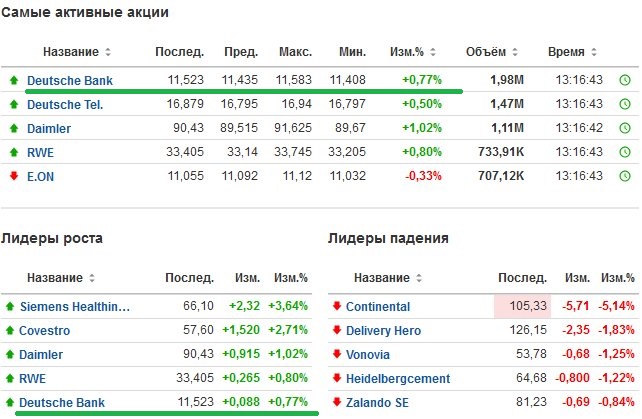Viewport: 642px width, 419px height.
Task: Click green up arrow beside Covestro
Action: pos(10,330)
